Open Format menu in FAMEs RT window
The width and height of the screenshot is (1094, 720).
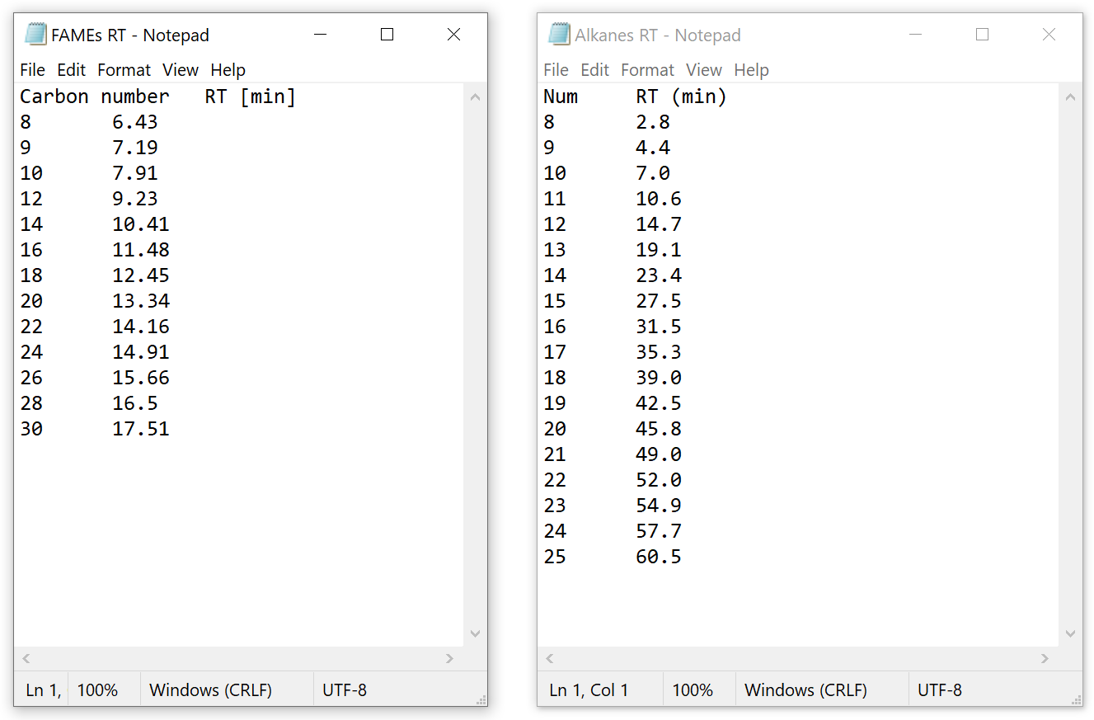(124, 70)
